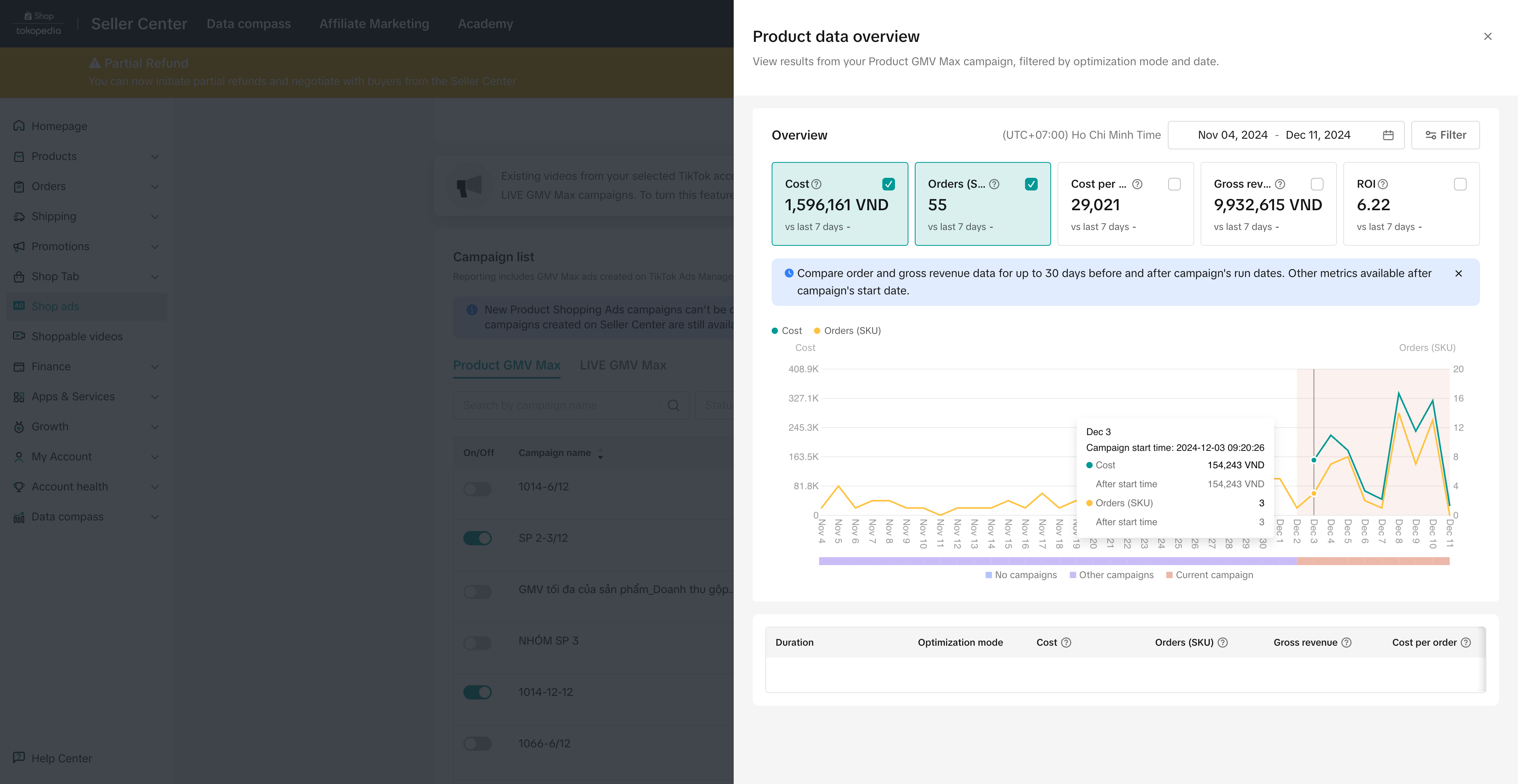This screenshot has width=1518, height=784.
Task: Switch to LIVE GMV Max tab
Action: (623, 365)
